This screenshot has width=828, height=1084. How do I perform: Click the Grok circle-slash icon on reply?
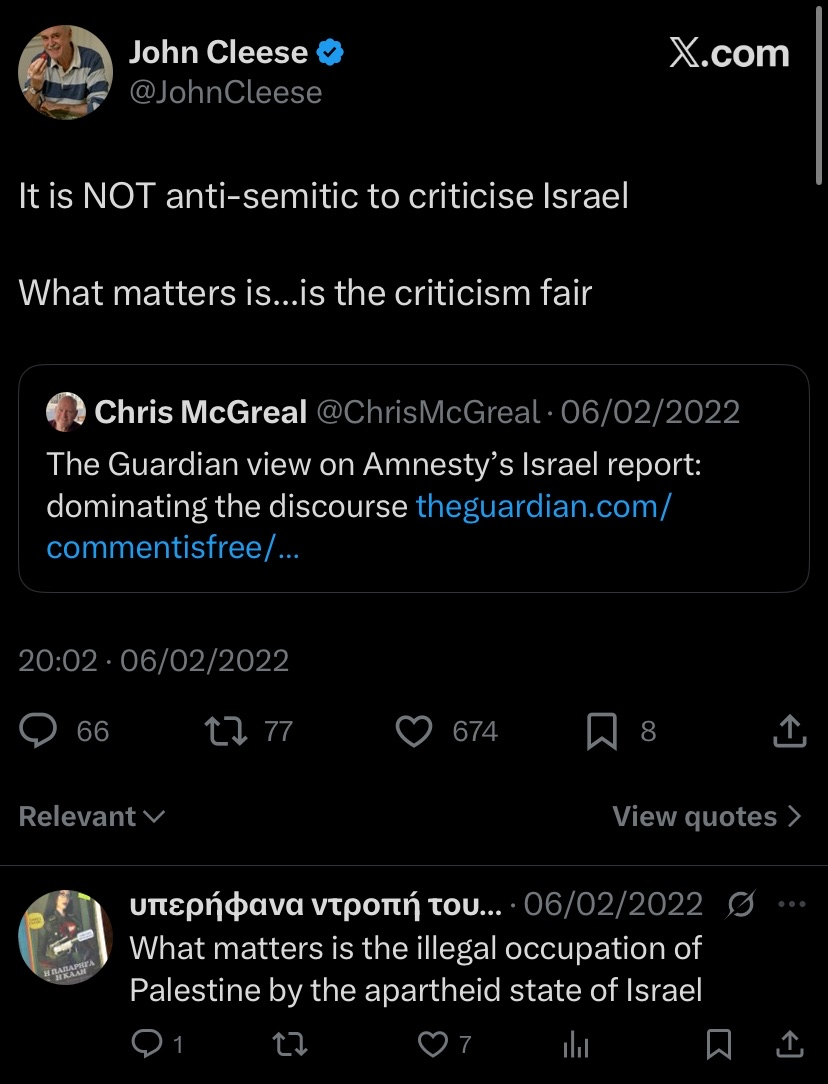740,904
